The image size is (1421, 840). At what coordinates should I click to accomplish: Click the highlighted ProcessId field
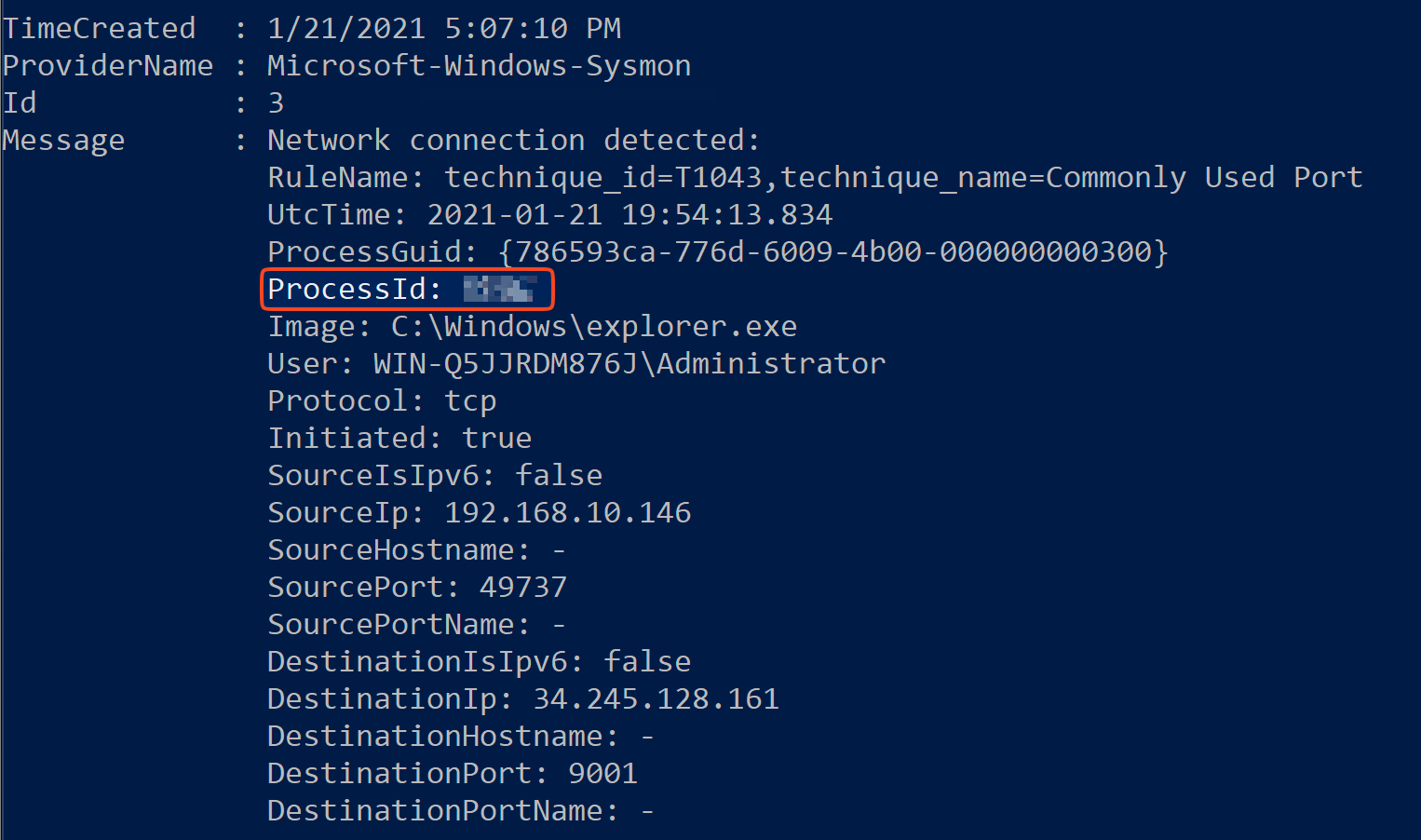[407, 290]
